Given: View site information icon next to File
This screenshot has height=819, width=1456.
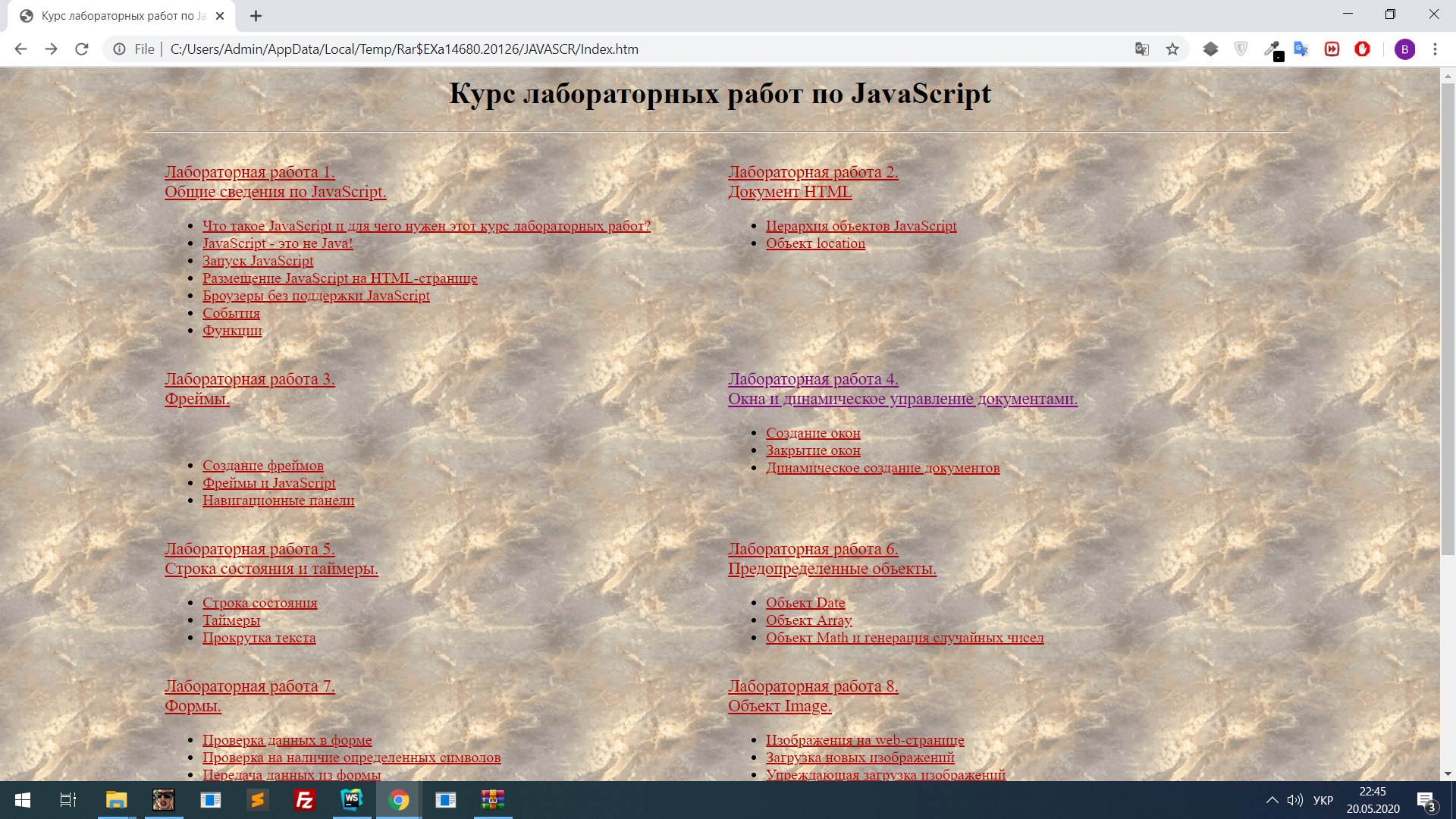Looking at the screenshot, I should (119, 49).
